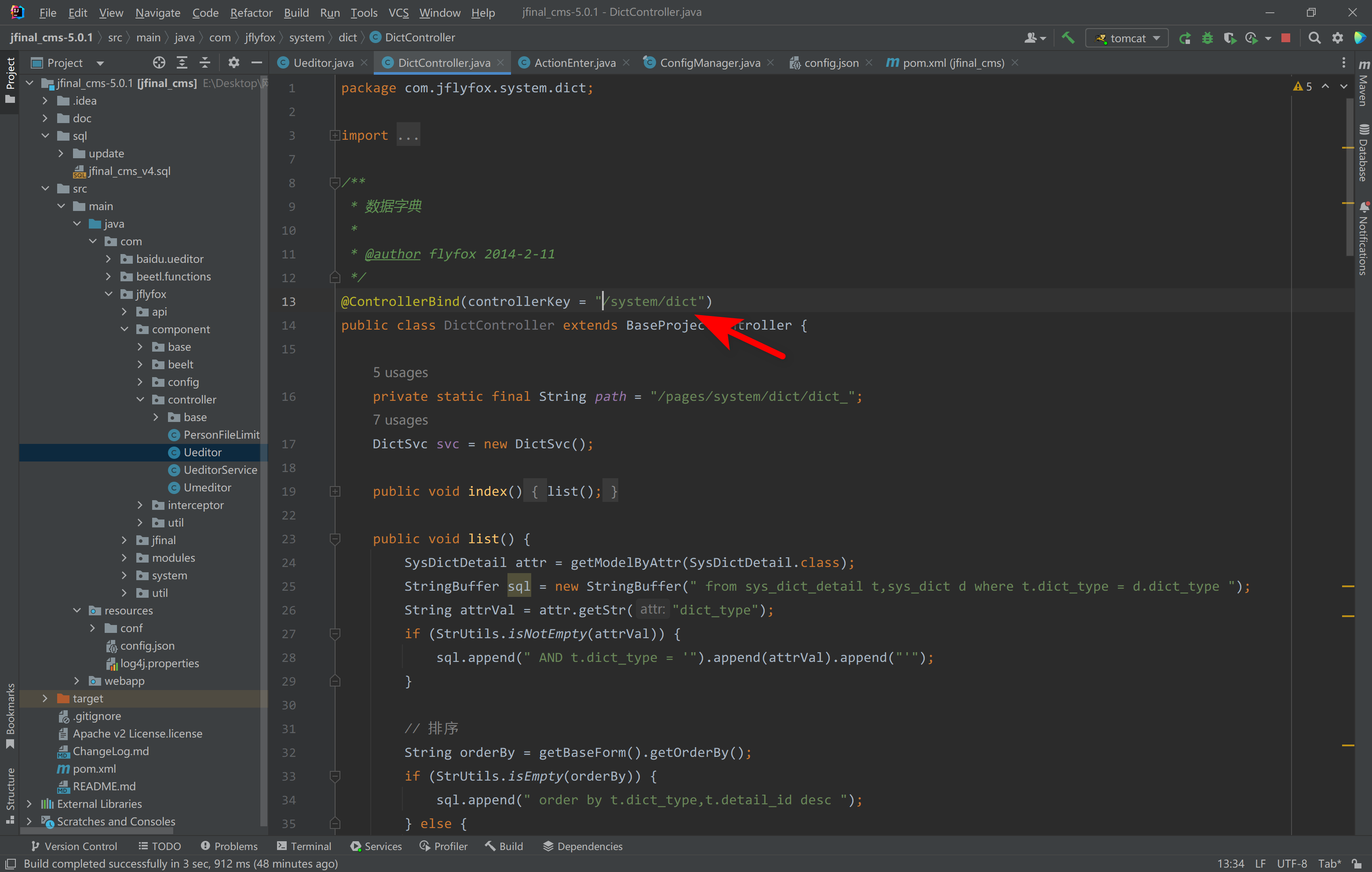Click the editor vertical scrollbar

(x=1349, y=177)
